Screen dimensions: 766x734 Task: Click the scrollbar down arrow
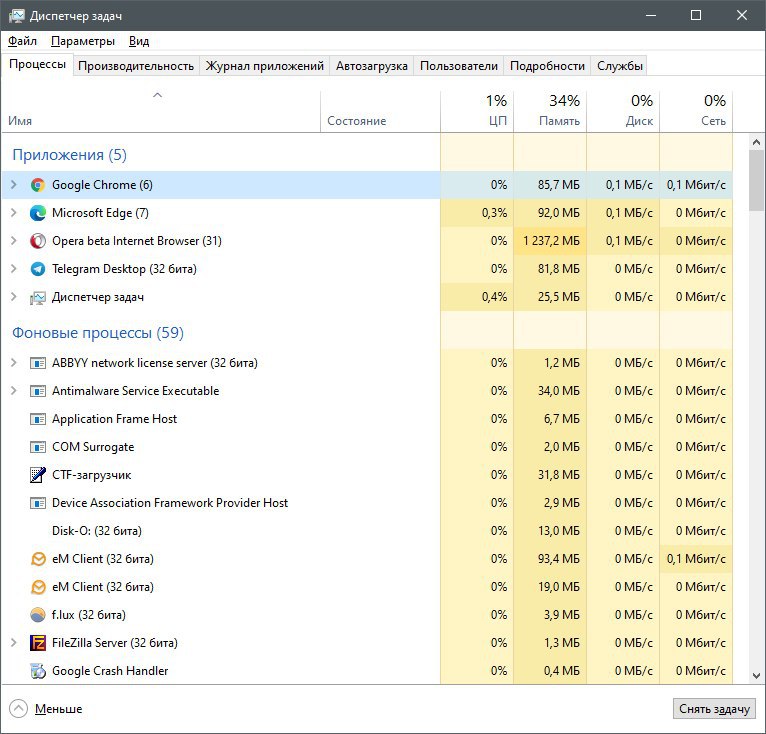[756, 676]
